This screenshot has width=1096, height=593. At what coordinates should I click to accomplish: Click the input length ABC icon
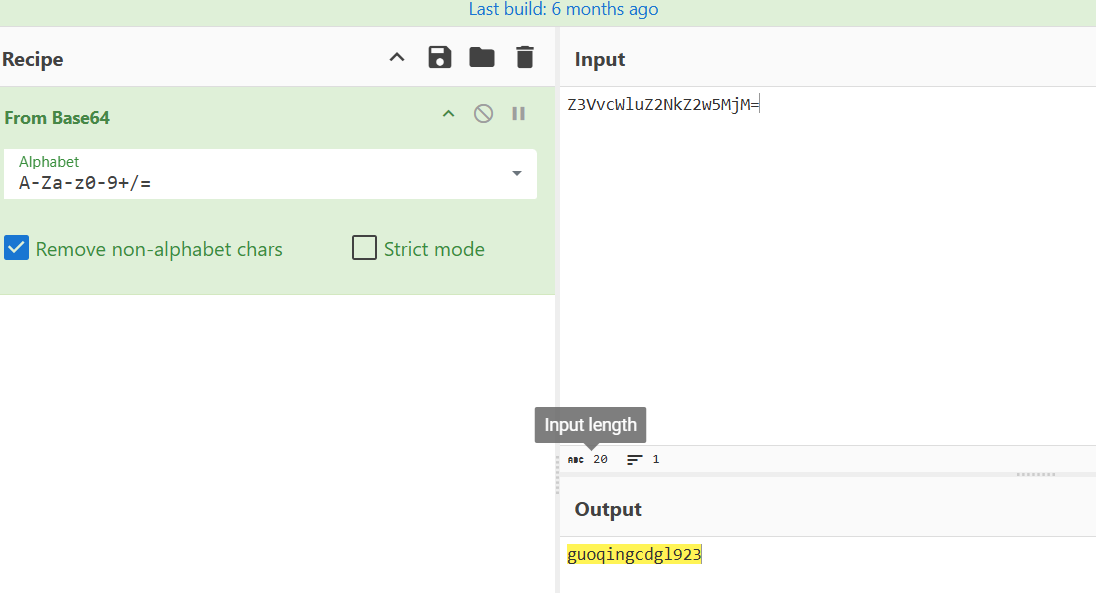click(575, 459)
